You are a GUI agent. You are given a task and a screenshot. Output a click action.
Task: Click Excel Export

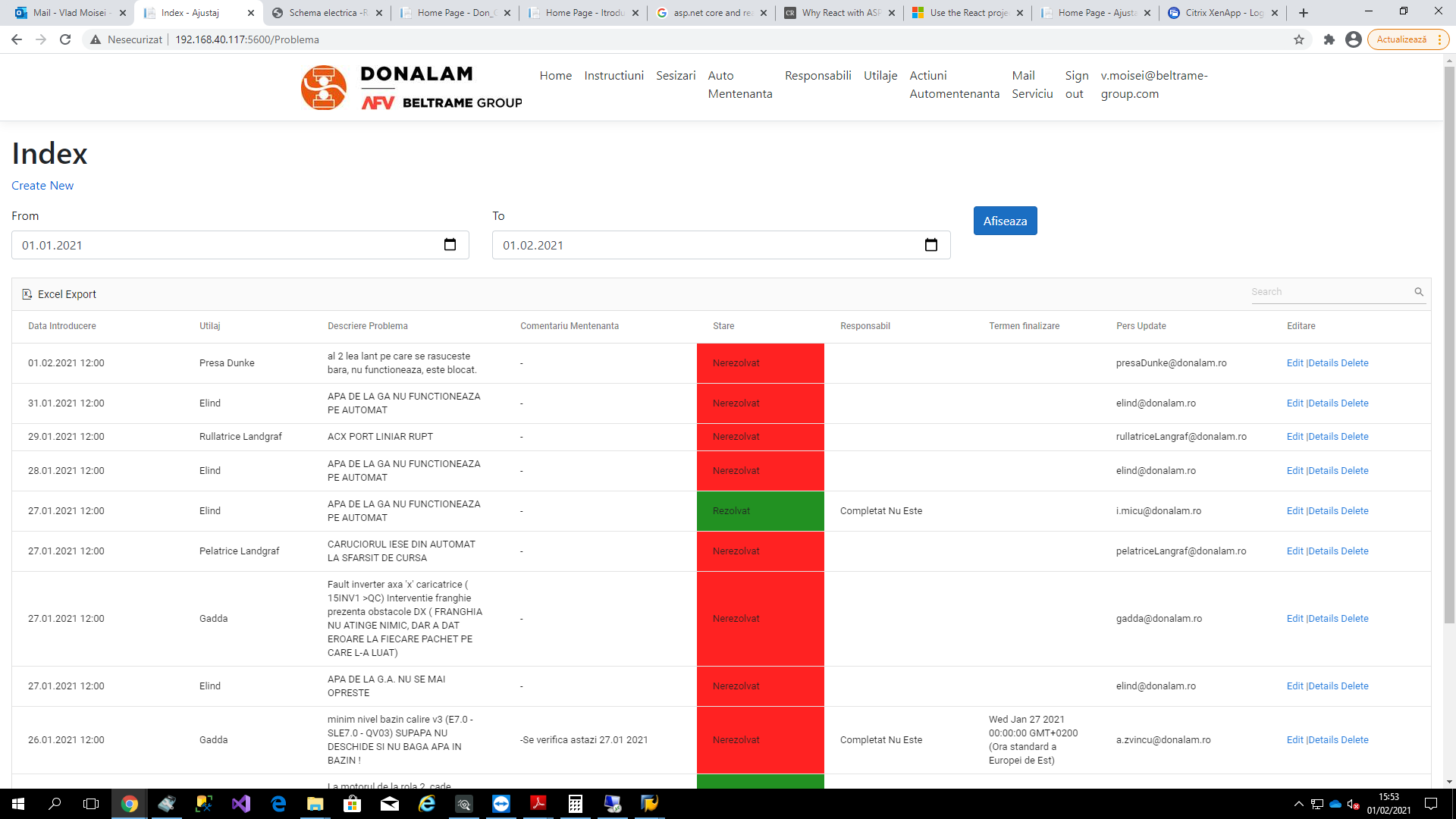point(59,294)
